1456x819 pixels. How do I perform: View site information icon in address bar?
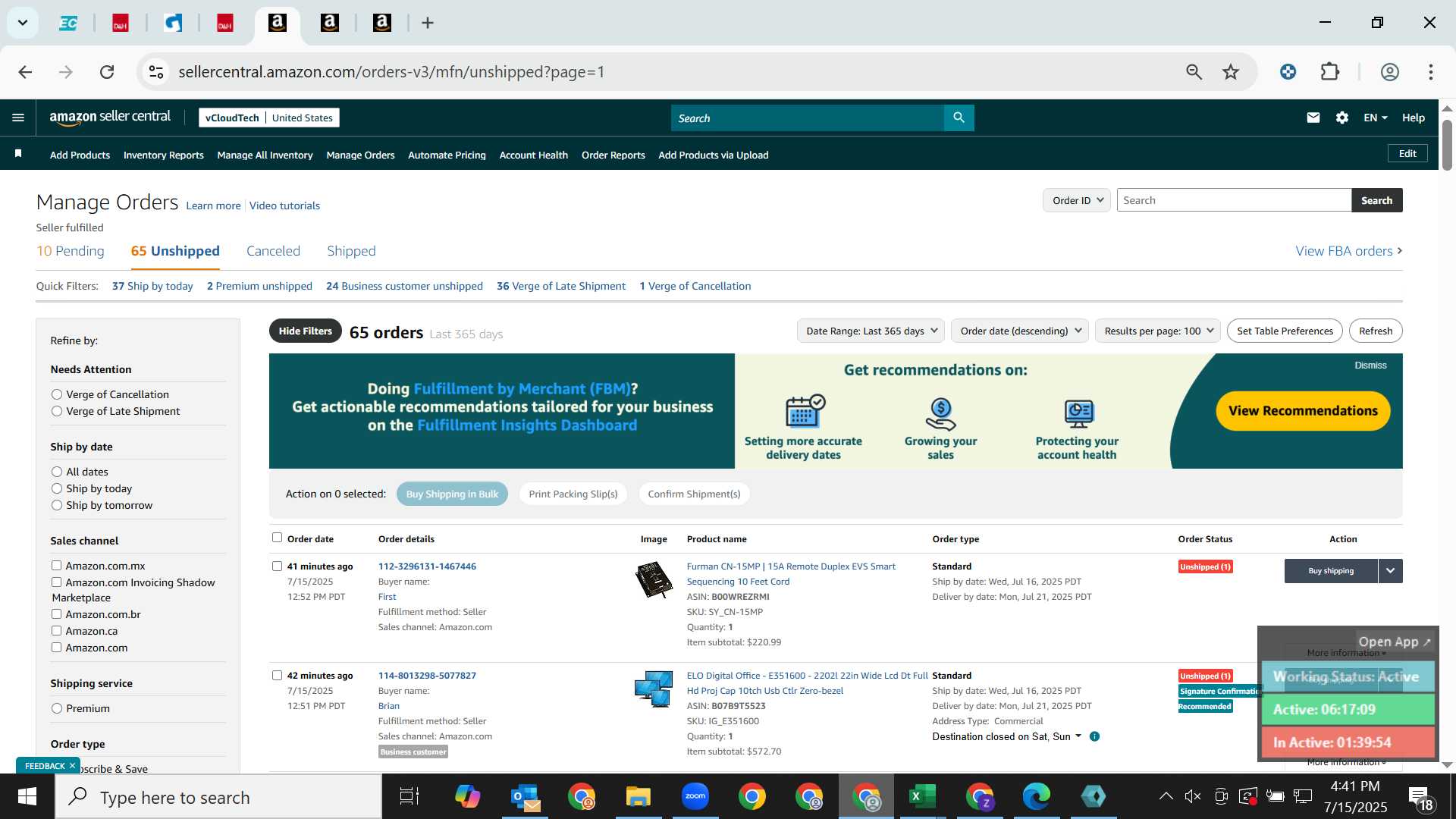pos(156,72)
